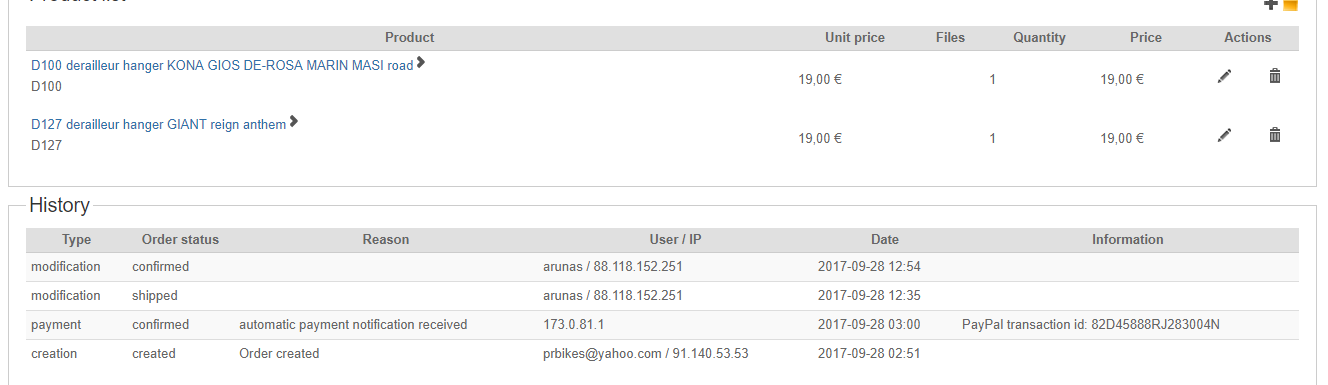Select the shipped modification history row

[x=662, y=296]
